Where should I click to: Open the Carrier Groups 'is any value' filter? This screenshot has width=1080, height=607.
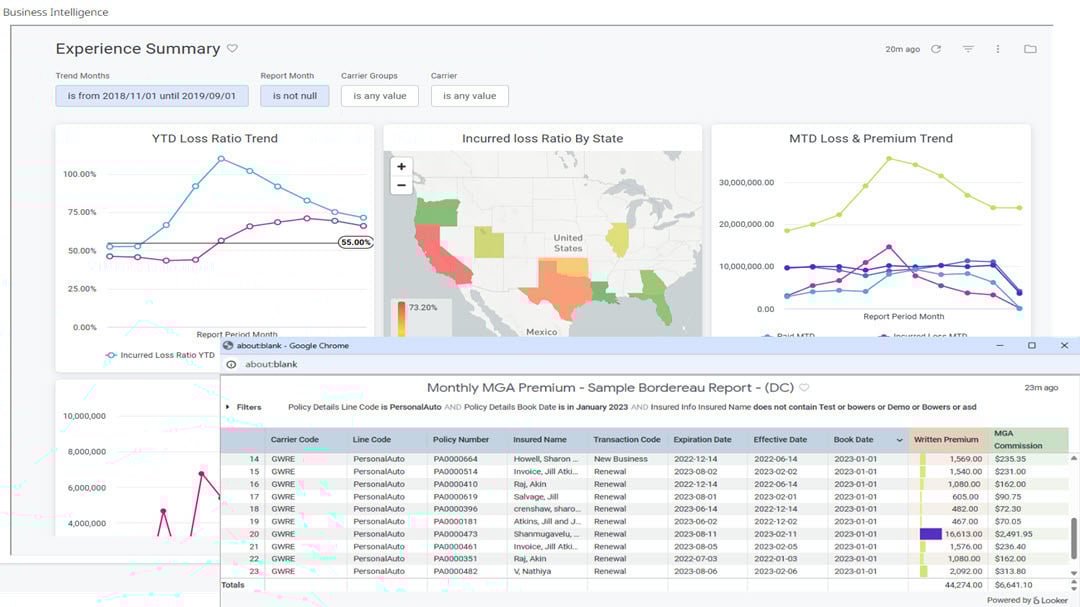381,96
